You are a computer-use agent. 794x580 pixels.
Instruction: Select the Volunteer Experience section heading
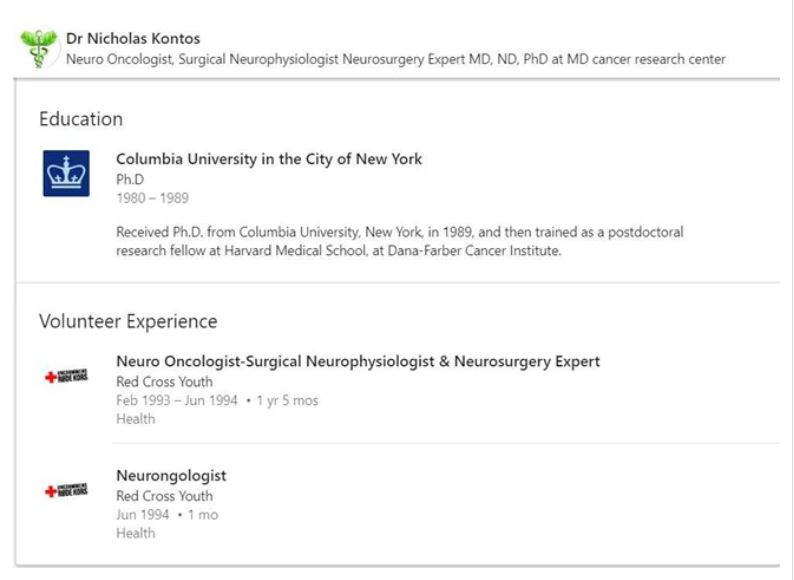[x=128, y=322]
